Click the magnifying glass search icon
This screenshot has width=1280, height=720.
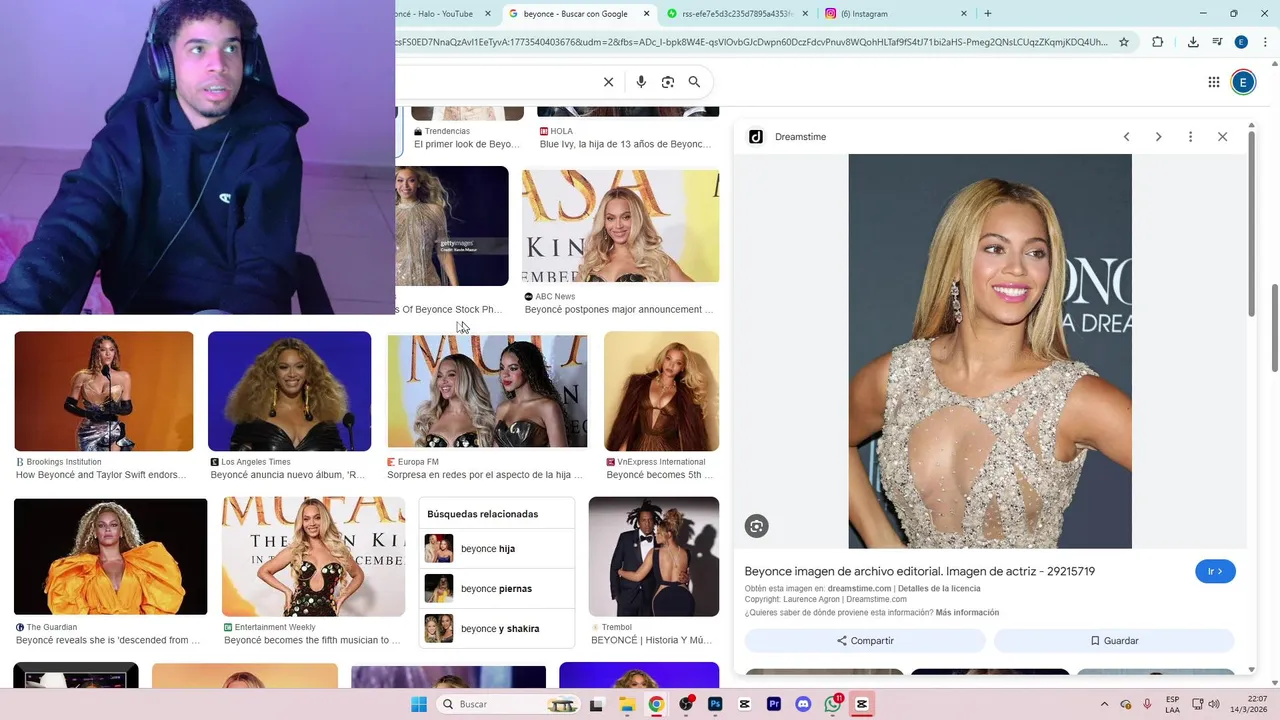(694, 82)
